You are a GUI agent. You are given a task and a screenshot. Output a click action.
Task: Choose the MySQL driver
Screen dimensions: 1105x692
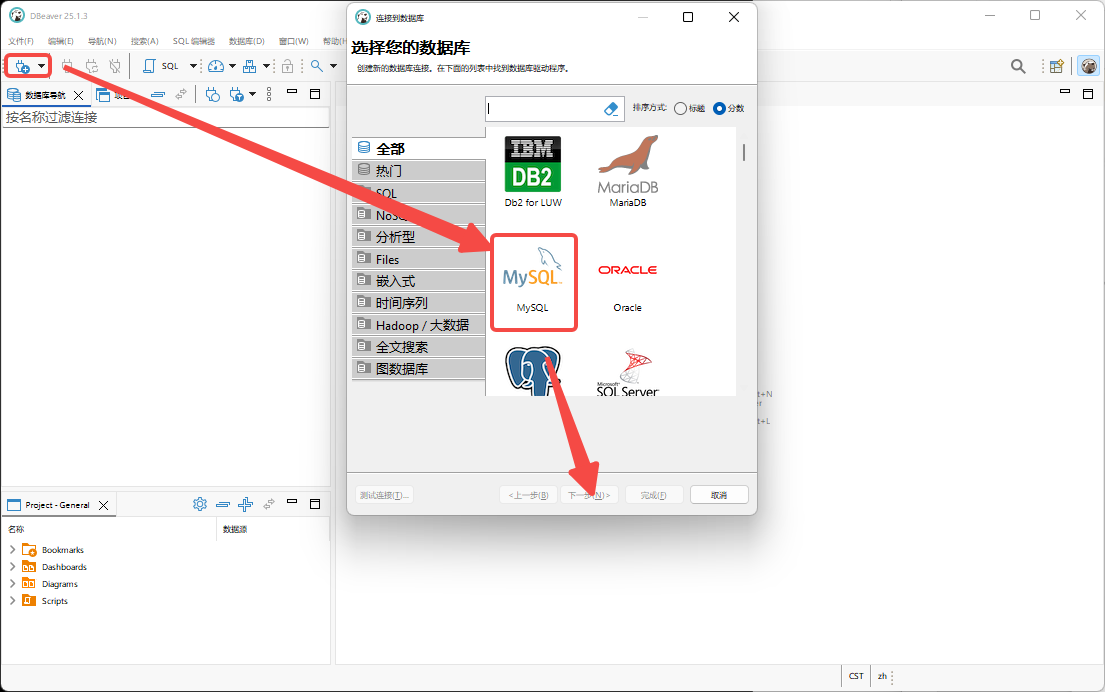[533, 282]
